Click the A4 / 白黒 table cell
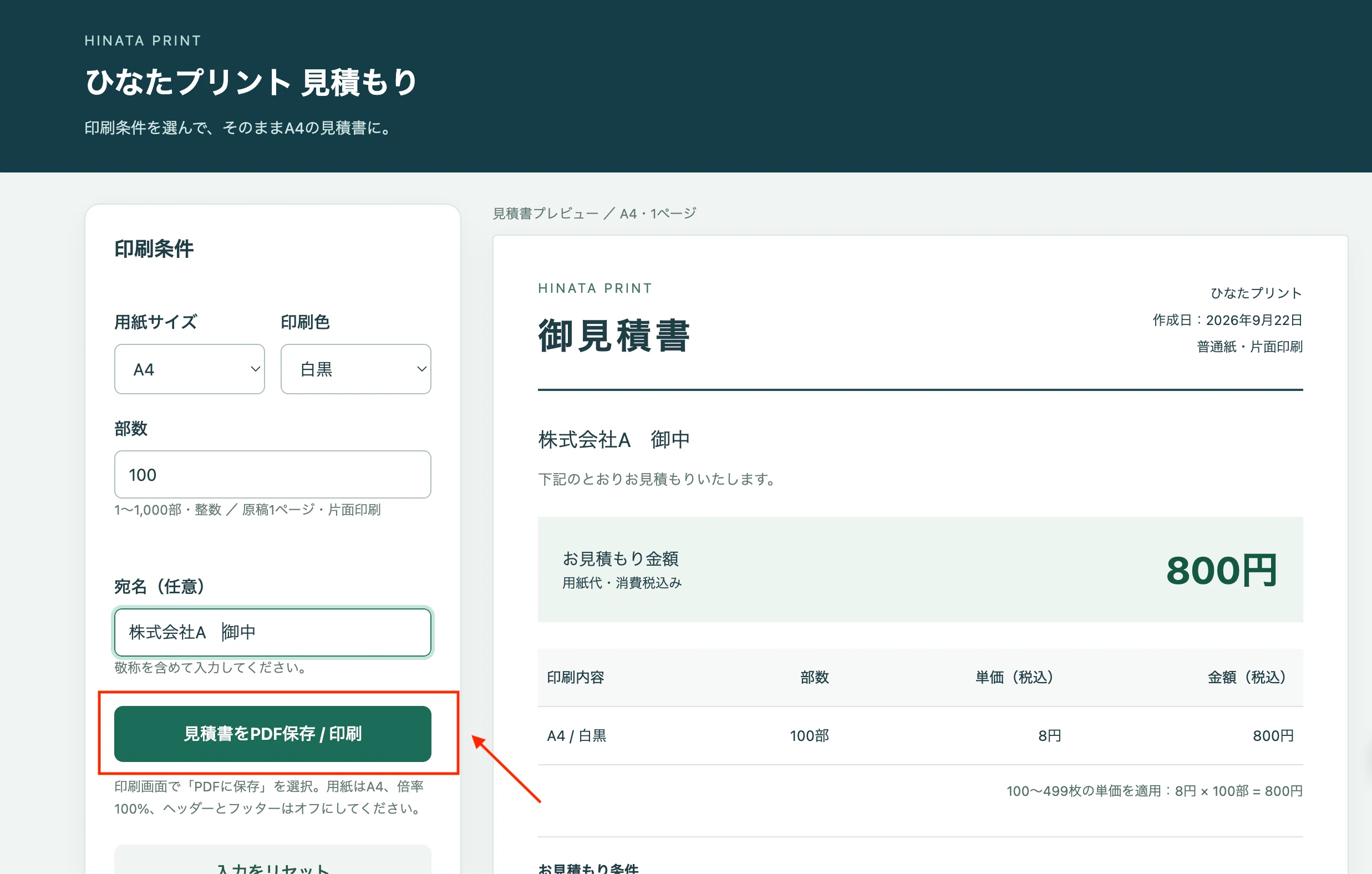Viewport: 1372px width, 874px height. tap(577, 735)
